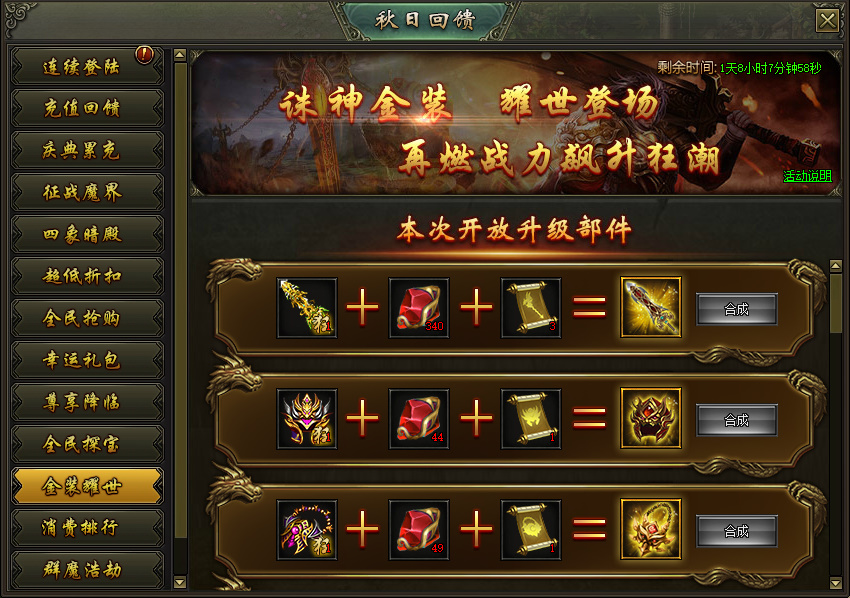Click 合成 button for the helmet recipe
The height and width of the screenshot is (598, 850).
point(737,420)
